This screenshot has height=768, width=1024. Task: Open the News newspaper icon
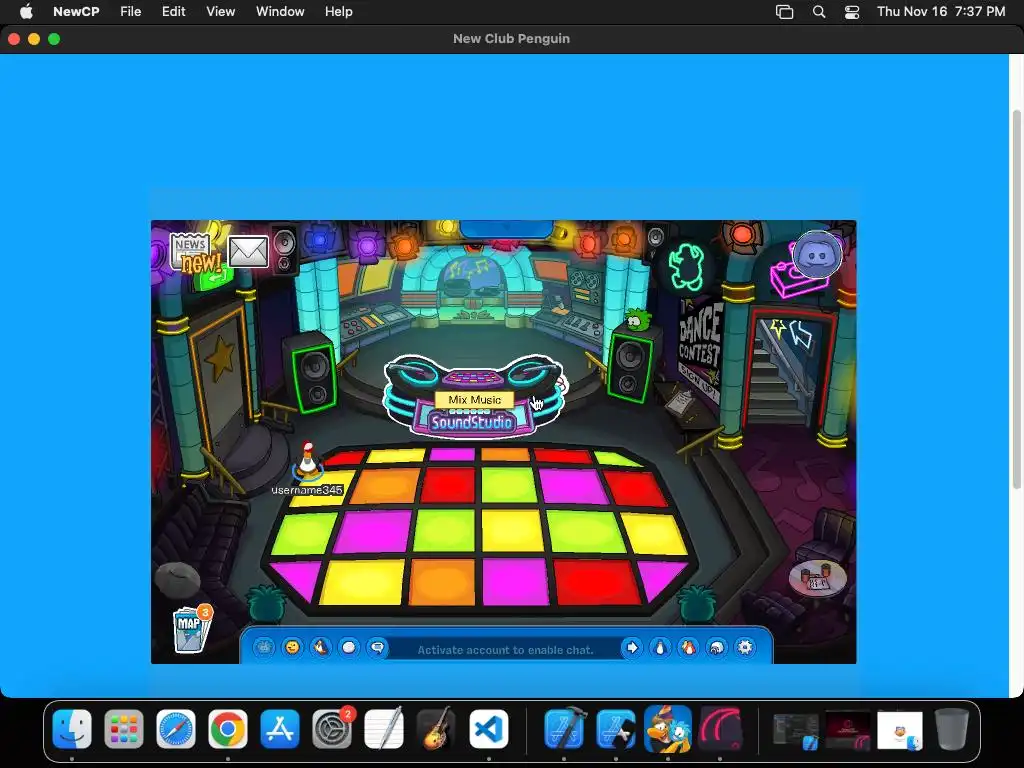[x=193, y=254]
